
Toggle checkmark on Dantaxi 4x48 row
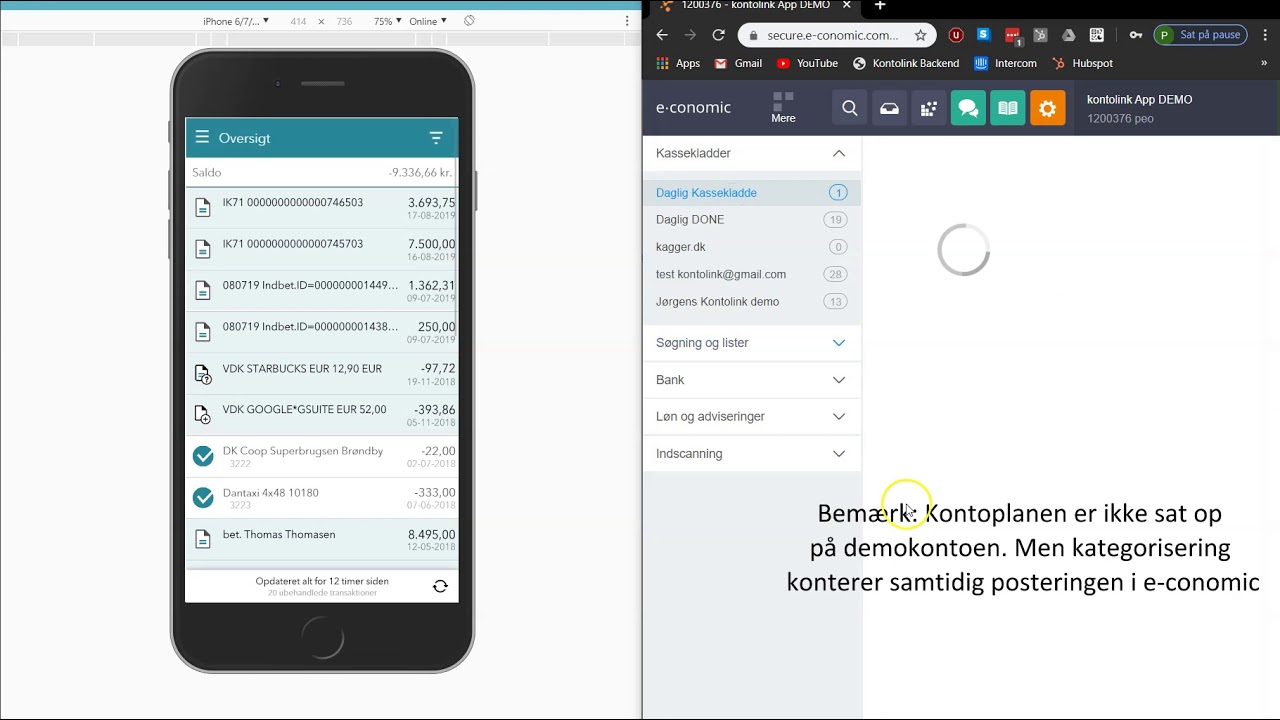coord(203,497)
